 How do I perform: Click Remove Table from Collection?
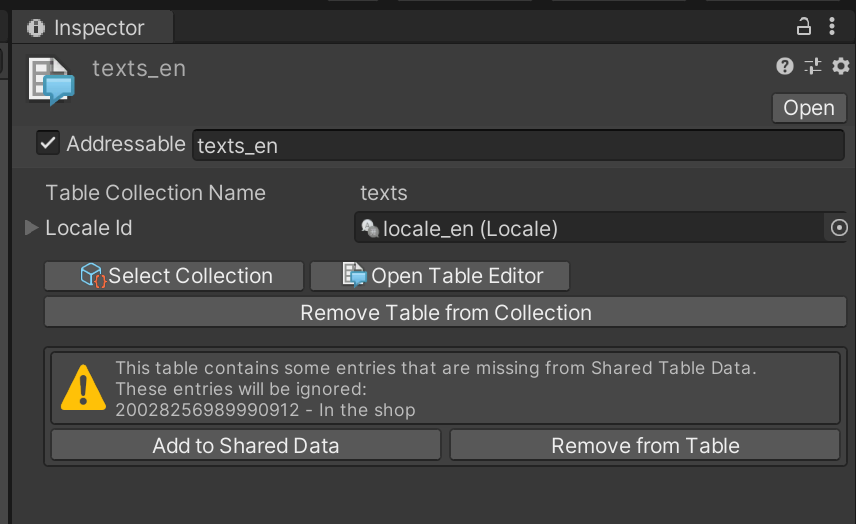446,313
